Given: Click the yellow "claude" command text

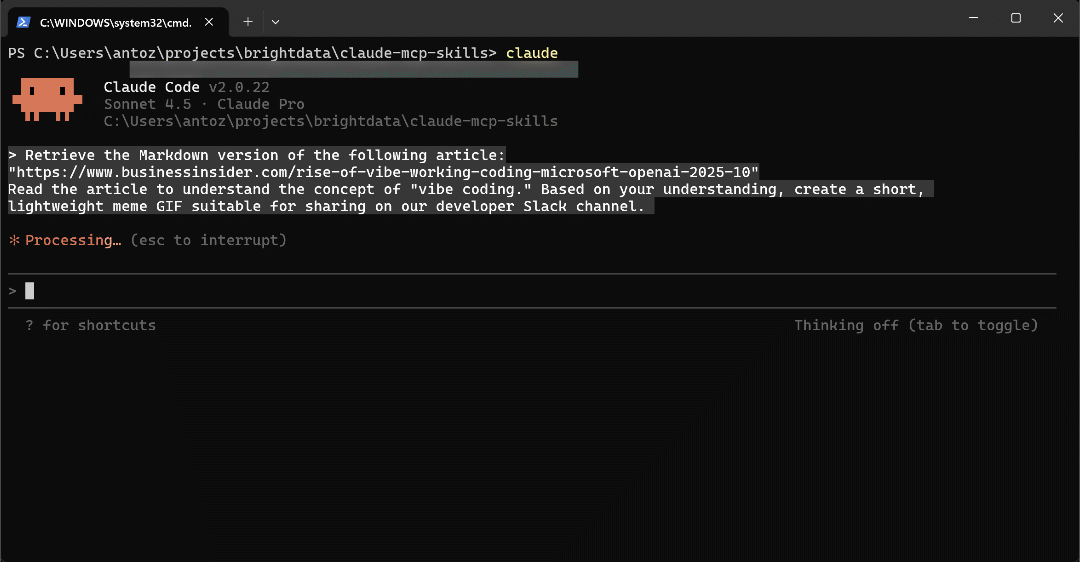Looking at the screenshot, I should pos(531,53).
